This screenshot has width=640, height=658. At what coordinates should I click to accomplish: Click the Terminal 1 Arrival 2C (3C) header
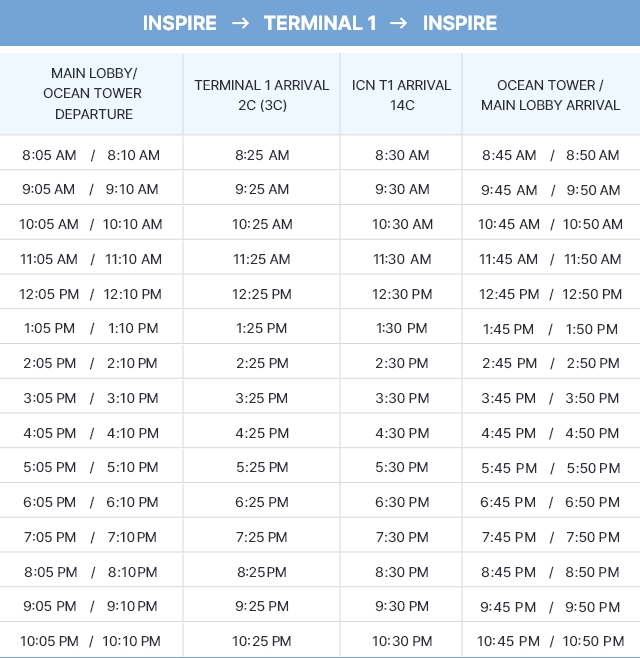tap(262, 95)
